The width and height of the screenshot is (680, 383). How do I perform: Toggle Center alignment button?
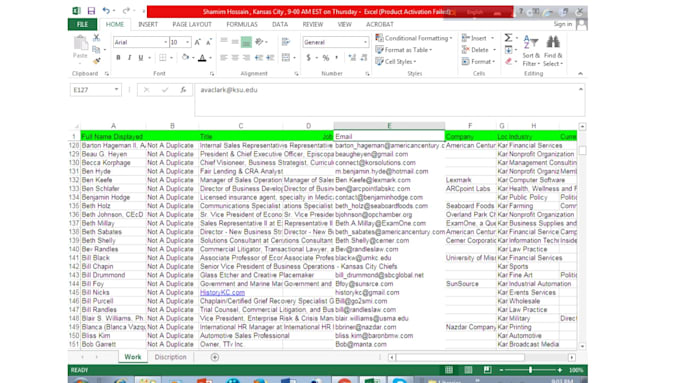(x=235, y=58)
